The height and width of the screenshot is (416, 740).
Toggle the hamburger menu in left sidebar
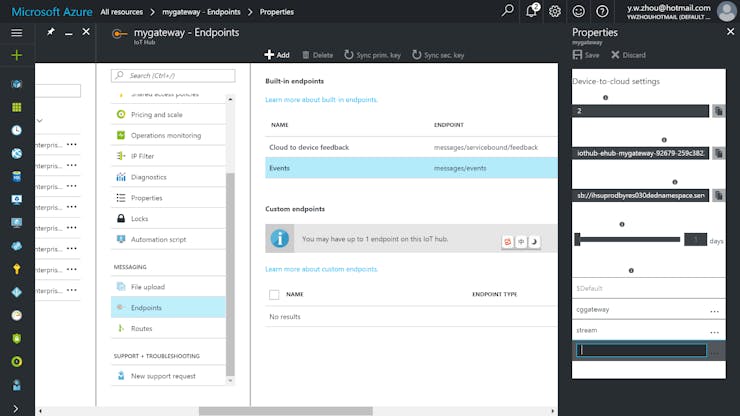pyautogui.click(x=16, y=32)
